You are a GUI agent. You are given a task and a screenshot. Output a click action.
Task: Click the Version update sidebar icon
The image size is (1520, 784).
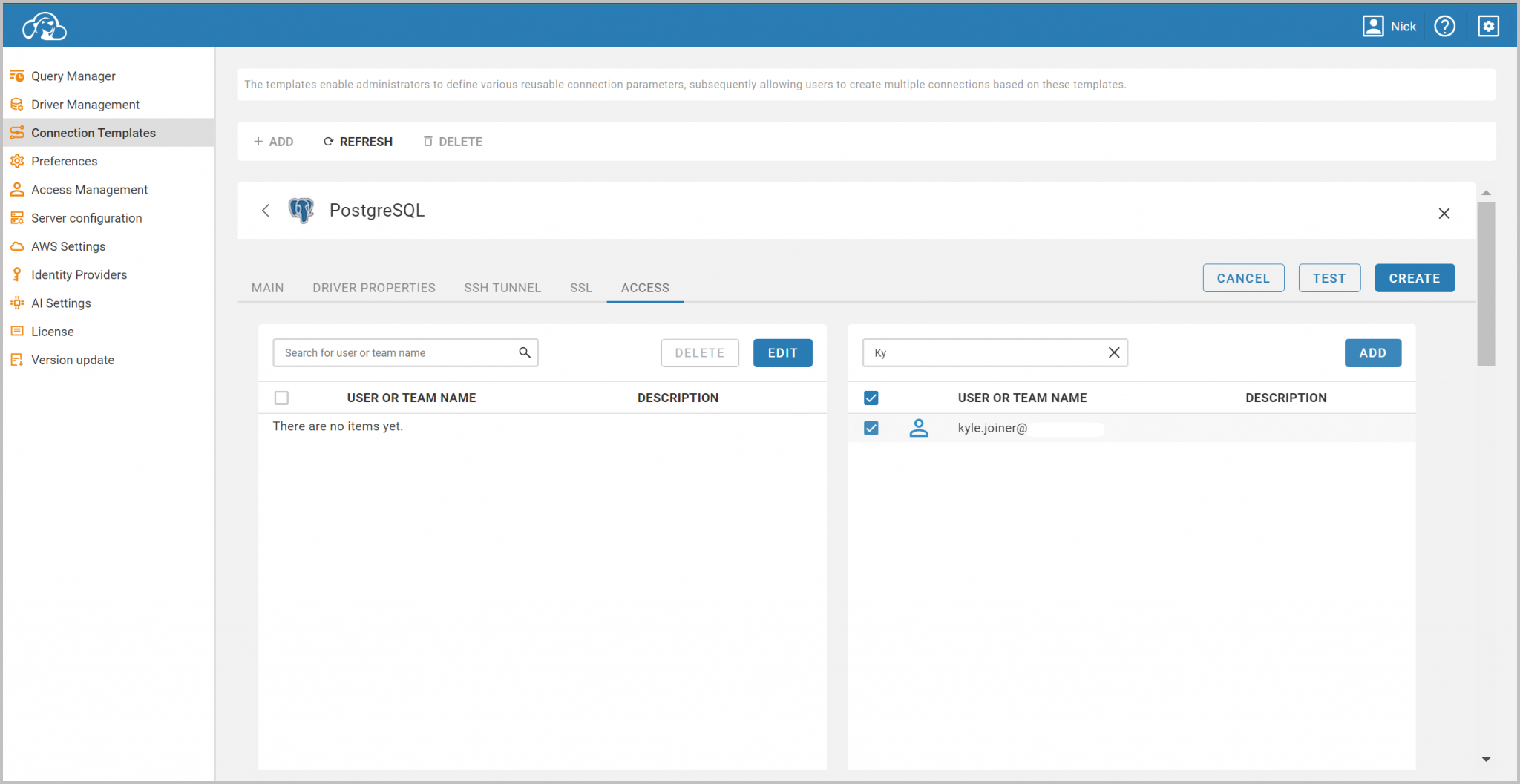(x=17, y=360)
